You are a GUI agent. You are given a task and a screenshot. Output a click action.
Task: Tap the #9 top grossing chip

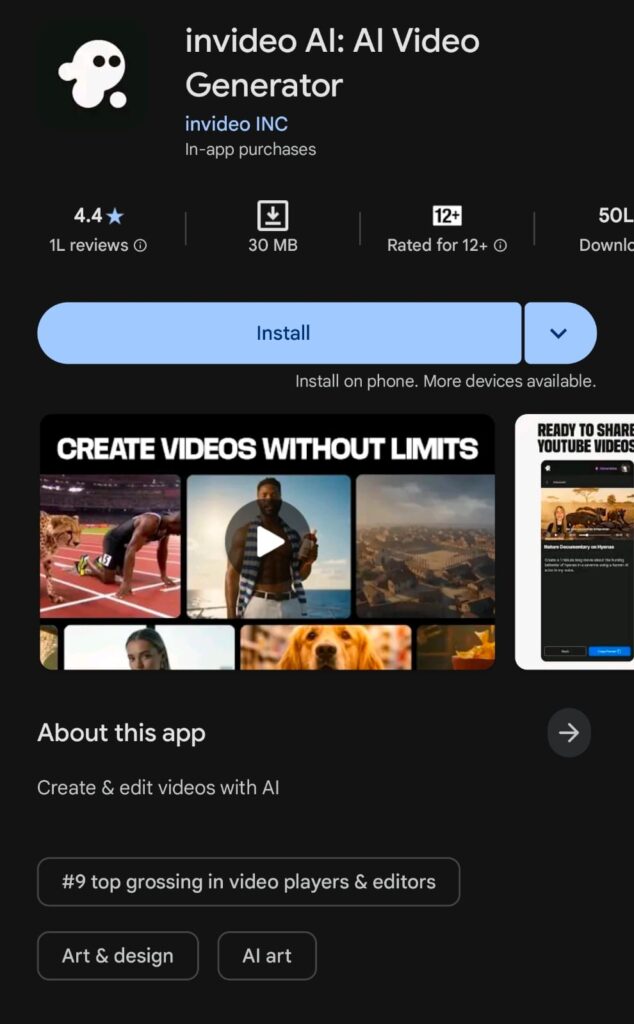coord(249,882)
